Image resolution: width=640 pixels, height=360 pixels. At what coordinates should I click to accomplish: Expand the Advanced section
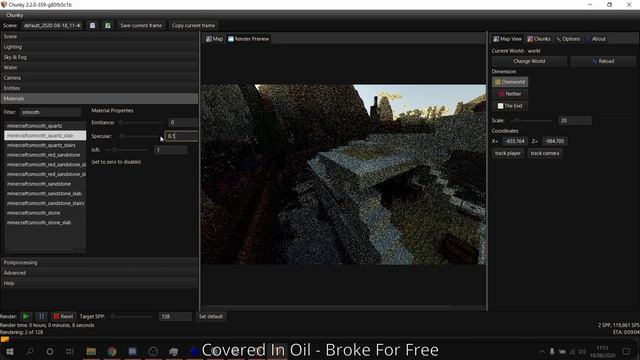tap(99, 273)
